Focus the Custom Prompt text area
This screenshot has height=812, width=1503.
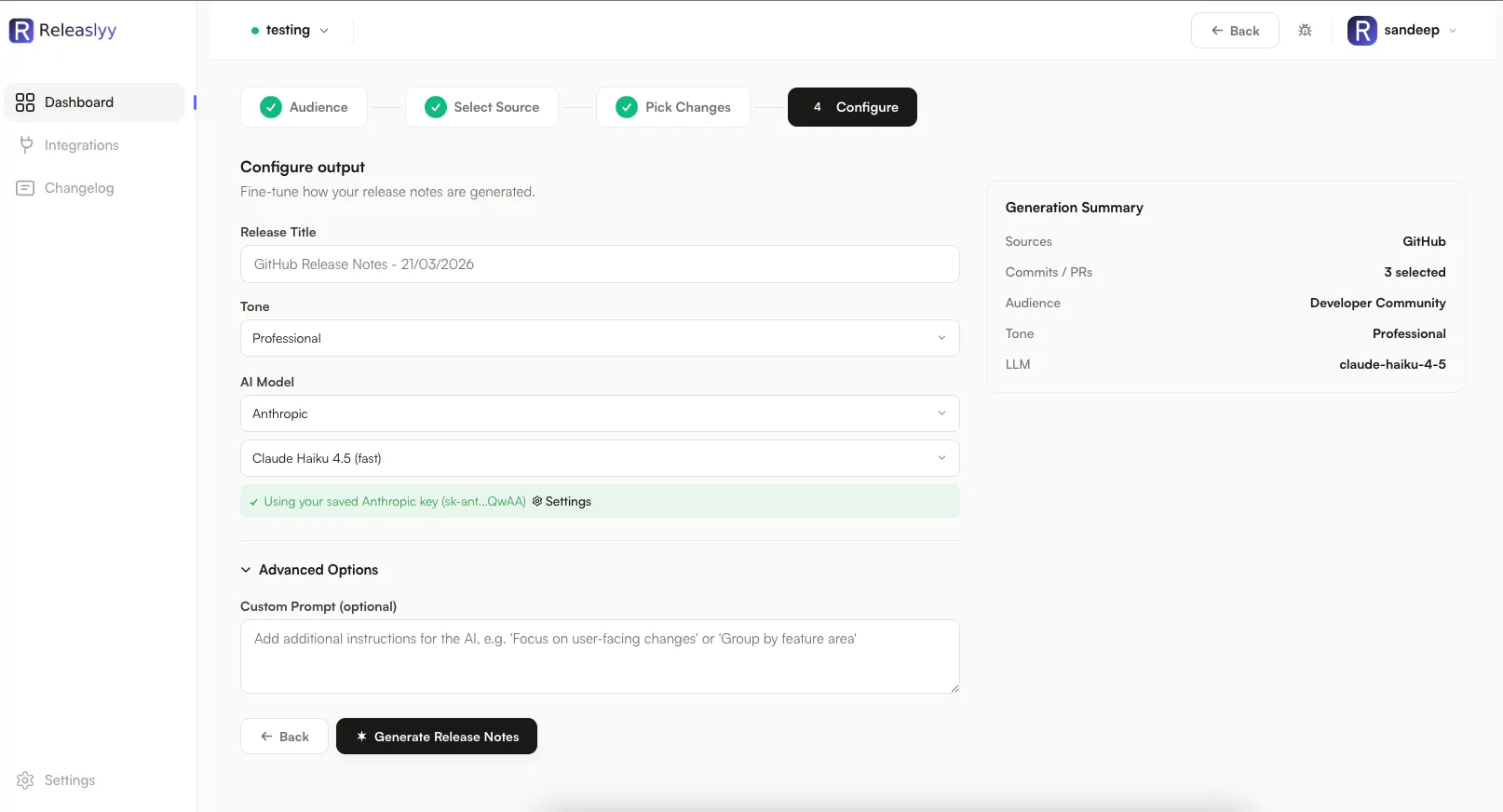click(600, 656)
